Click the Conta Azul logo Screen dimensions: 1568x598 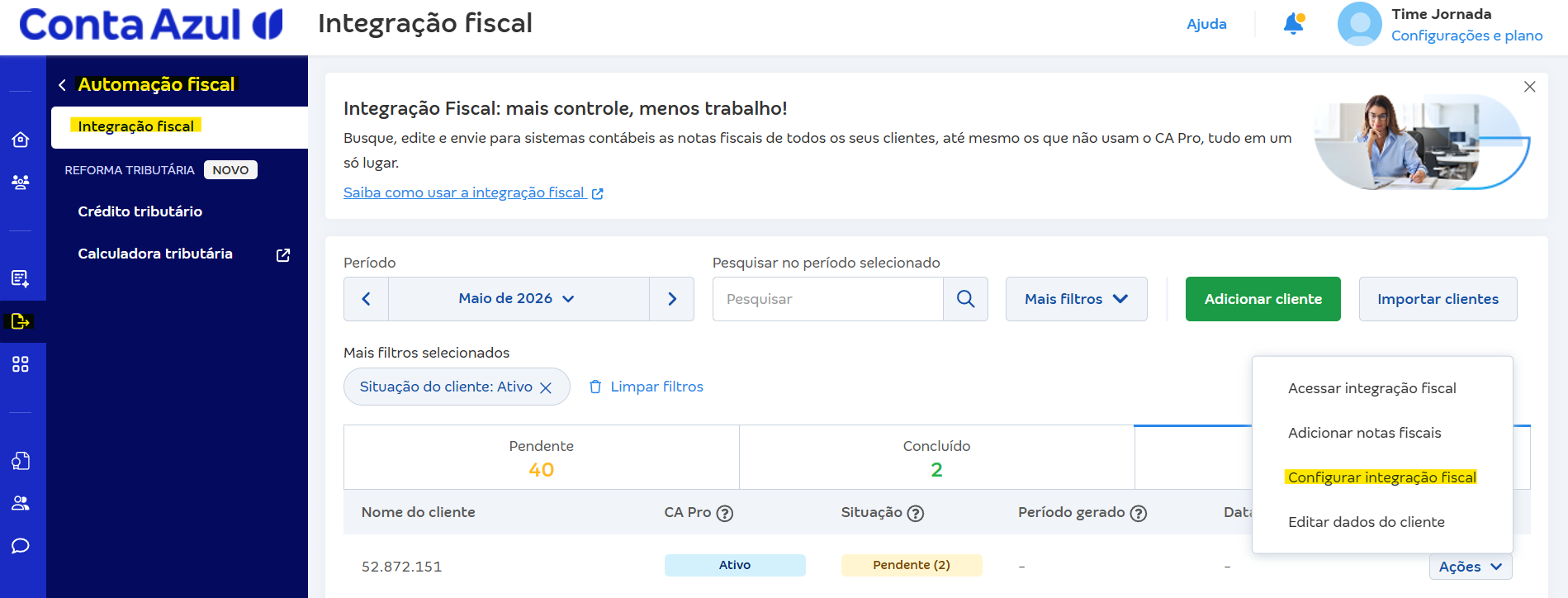point(151,25)
